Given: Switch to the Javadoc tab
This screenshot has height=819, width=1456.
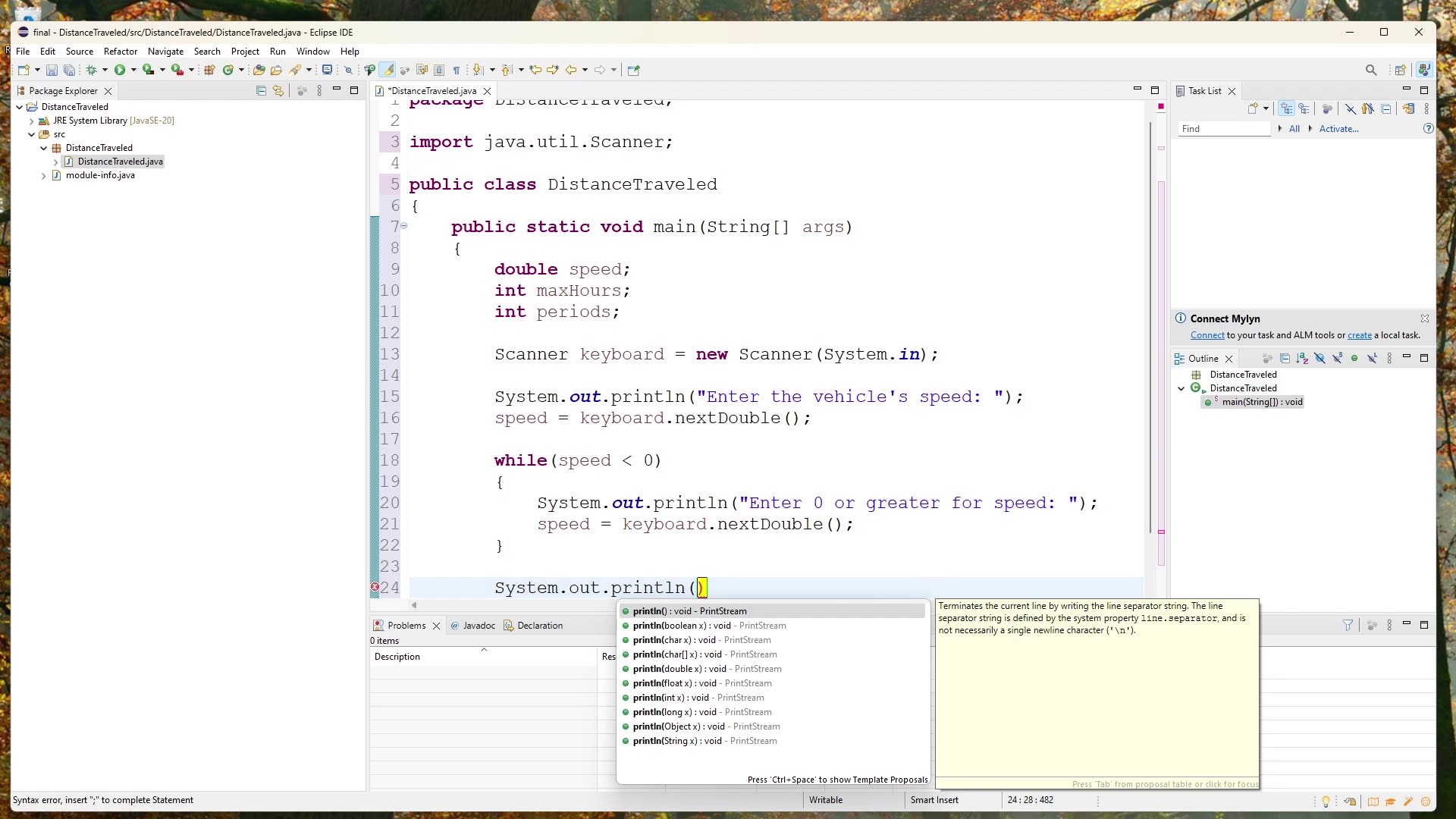Looking at the screenshot, I should (478, 626).
